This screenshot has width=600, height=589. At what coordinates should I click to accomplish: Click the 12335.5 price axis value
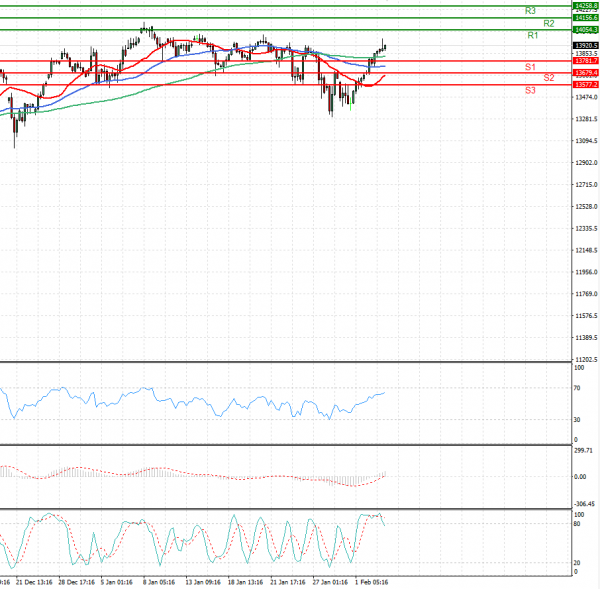pyautogui.click(x=586, y=228)
